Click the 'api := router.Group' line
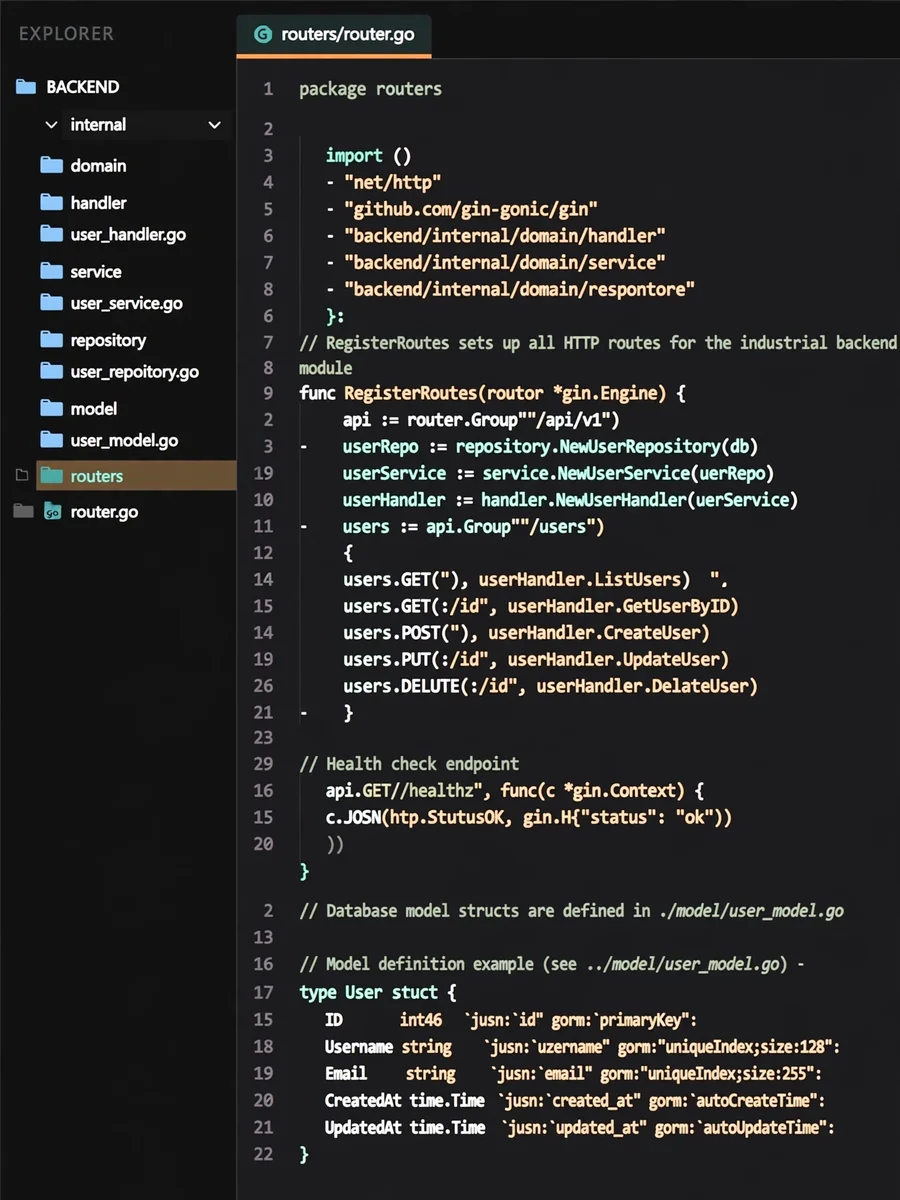 [x=481, y=419]
